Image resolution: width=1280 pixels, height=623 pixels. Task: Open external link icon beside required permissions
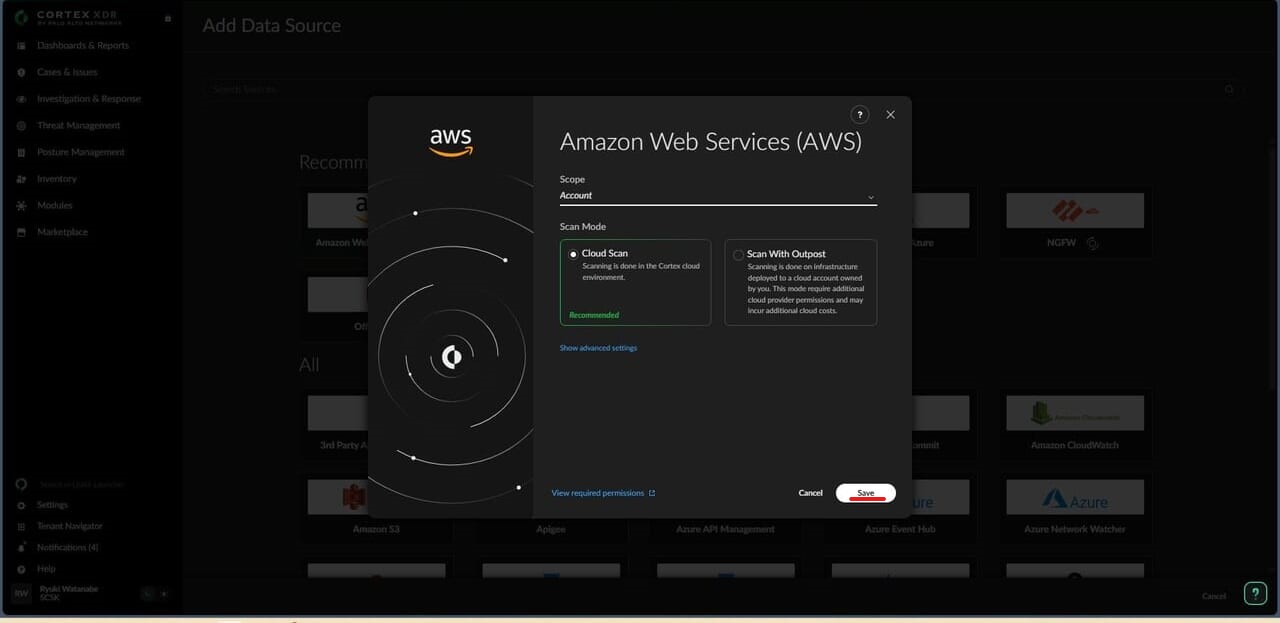(x=652, y=493)
